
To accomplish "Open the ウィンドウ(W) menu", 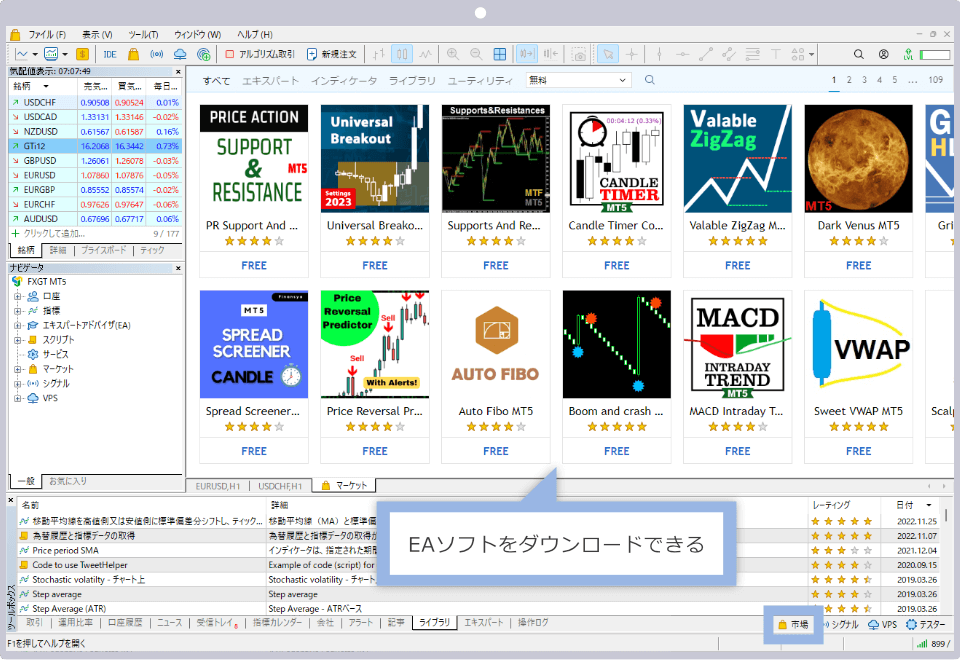I will (x=197, y=35).
